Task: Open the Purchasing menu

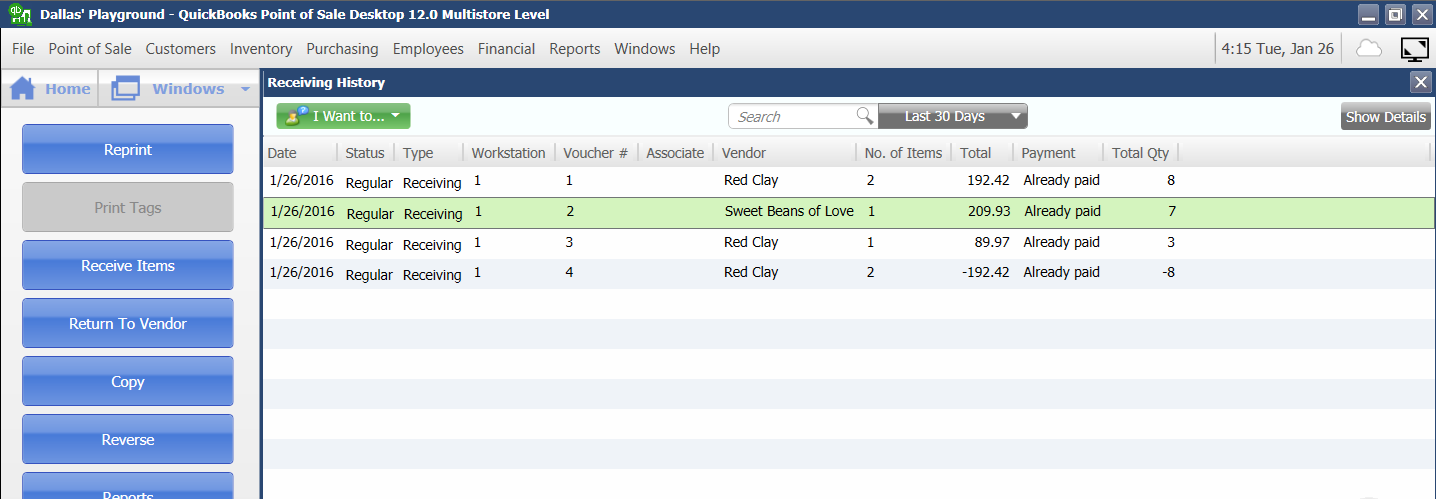Action: point(342,49)
